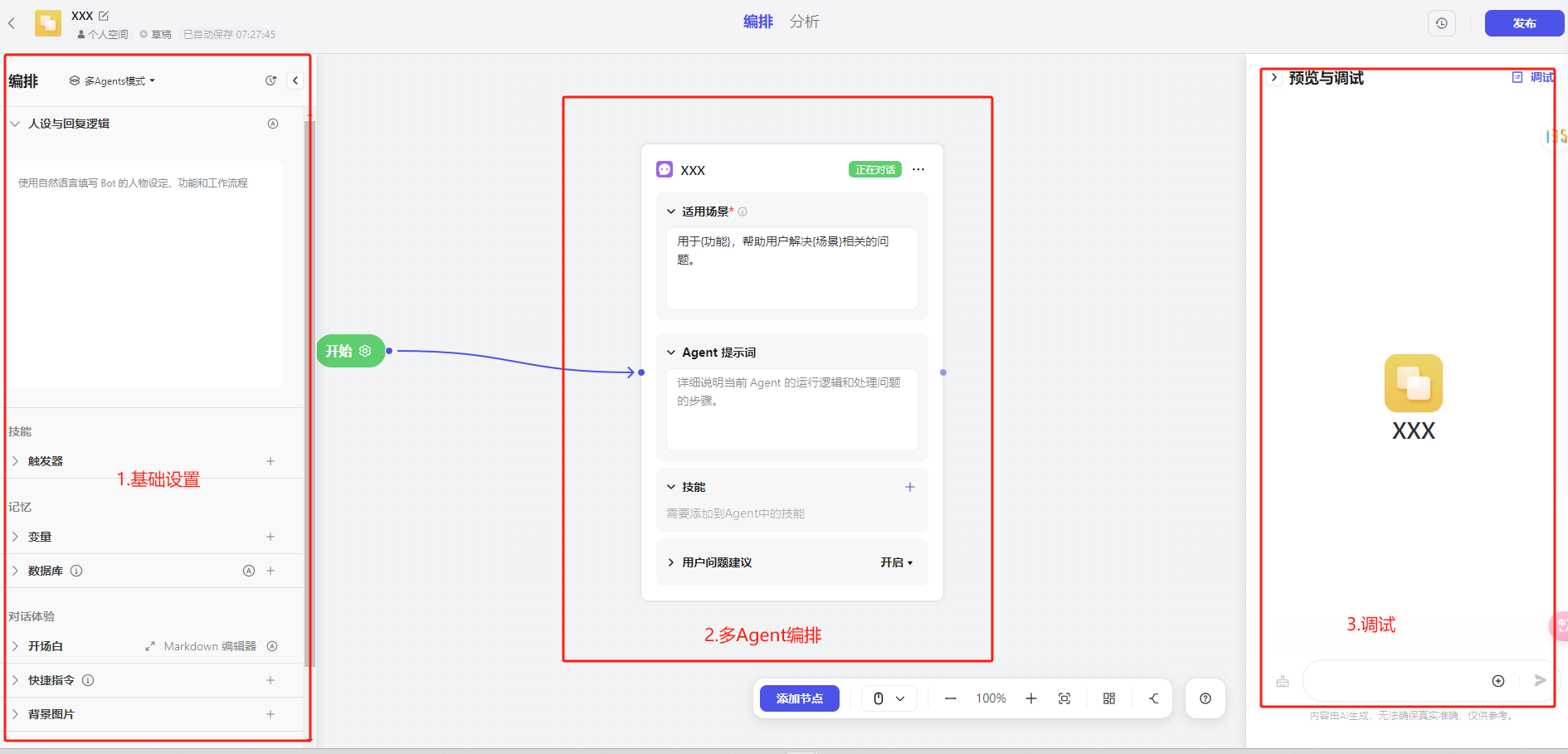
Task: Open the mouse interaction mode dropdown
Action: click(889, 698)
